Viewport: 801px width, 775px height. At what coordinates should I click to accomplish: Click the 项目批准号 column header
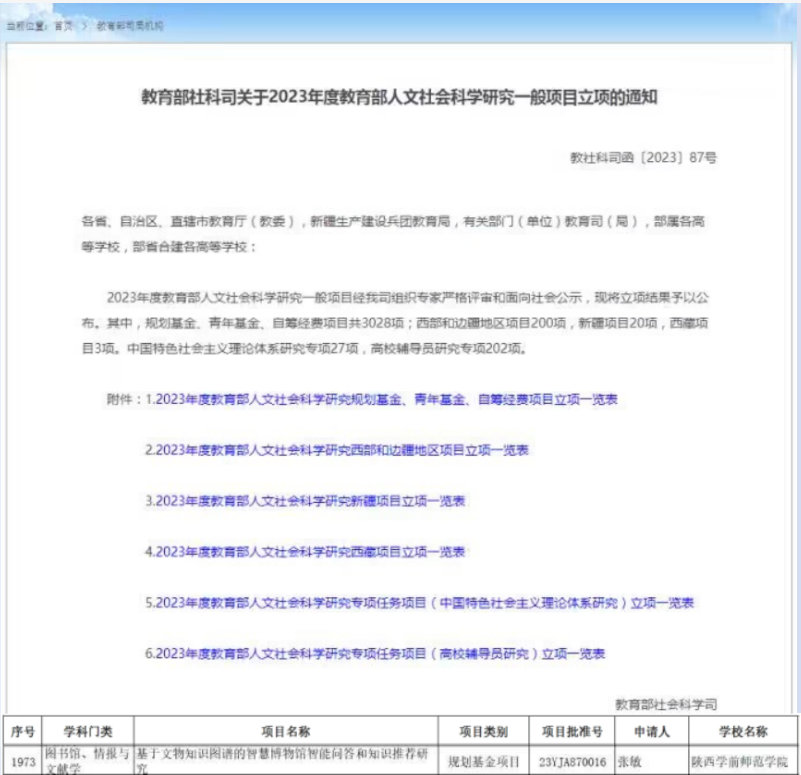571,732
